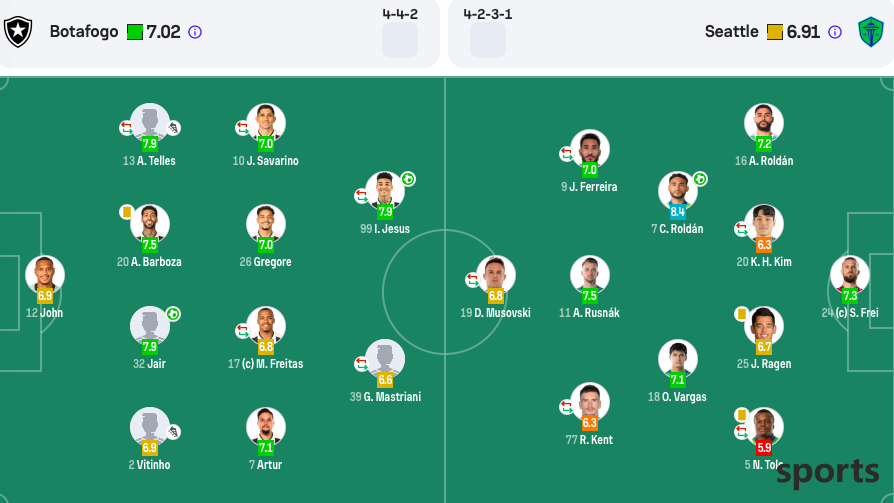
Task: Open Botafogo rating info icon
Action: click(195, 32)
